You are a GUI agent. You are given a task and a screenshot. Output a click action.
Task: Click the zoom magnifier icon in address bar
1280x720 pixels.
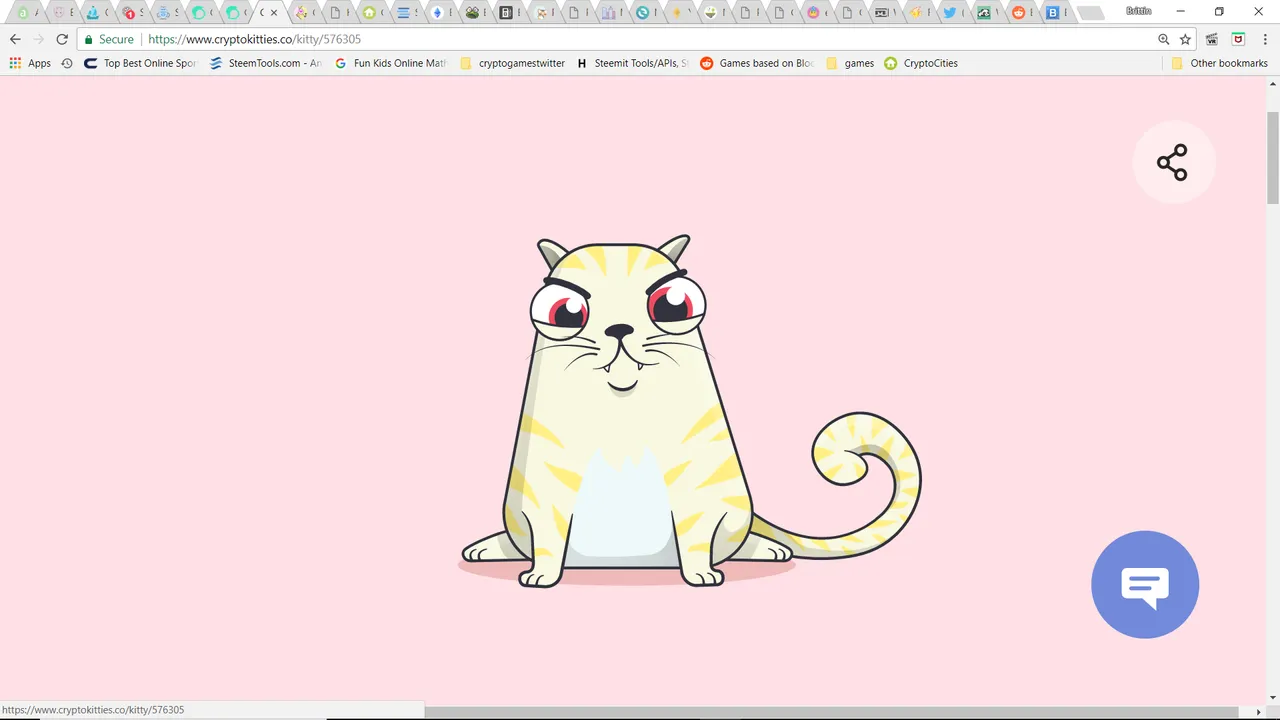(1163, 39)
